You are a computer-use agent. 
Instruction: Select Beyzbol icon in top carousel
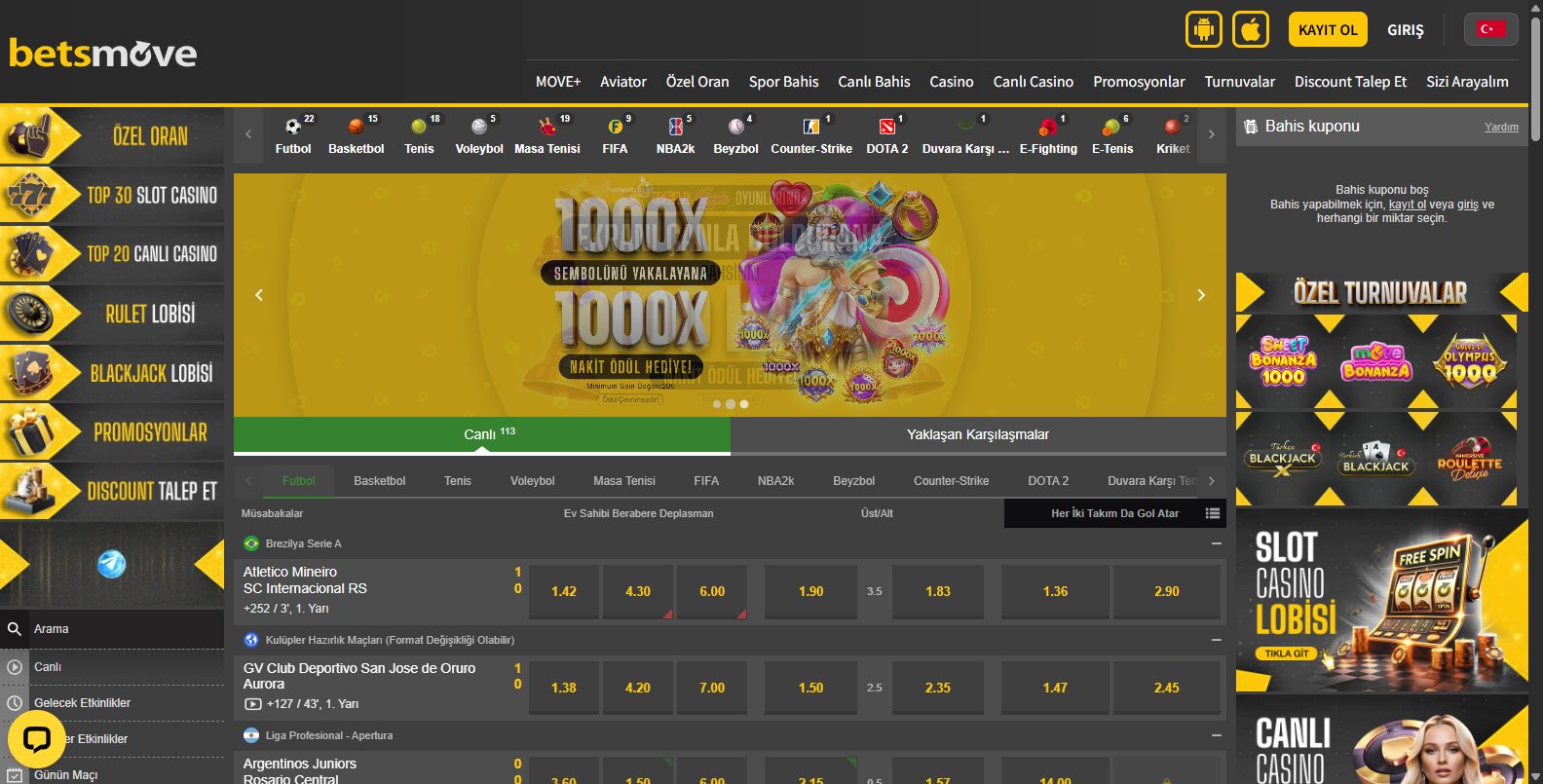pyautogui.click(x=735, y=135)
